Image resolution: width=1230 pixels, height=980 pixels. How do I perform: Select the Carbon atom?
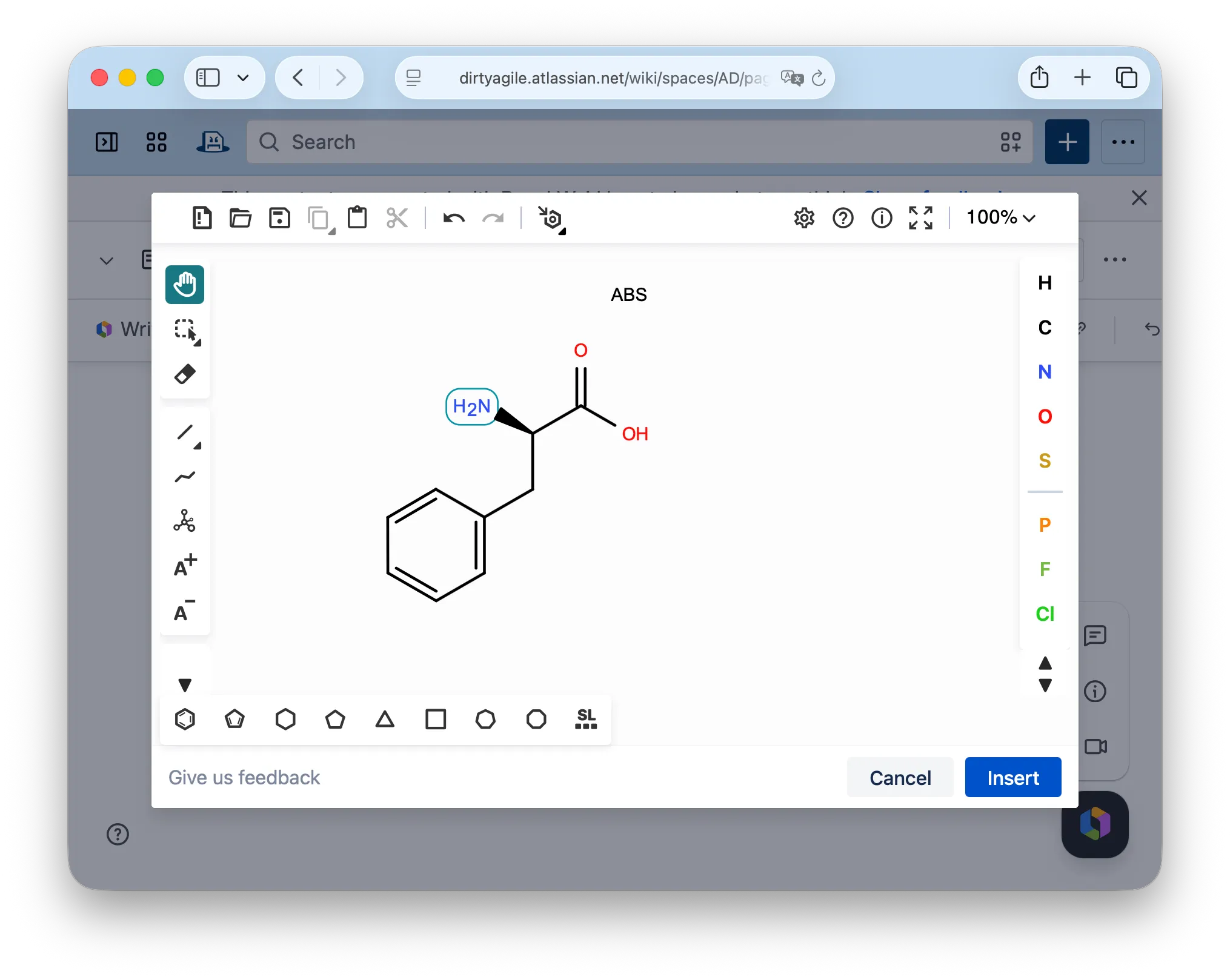pos(1045,328)
